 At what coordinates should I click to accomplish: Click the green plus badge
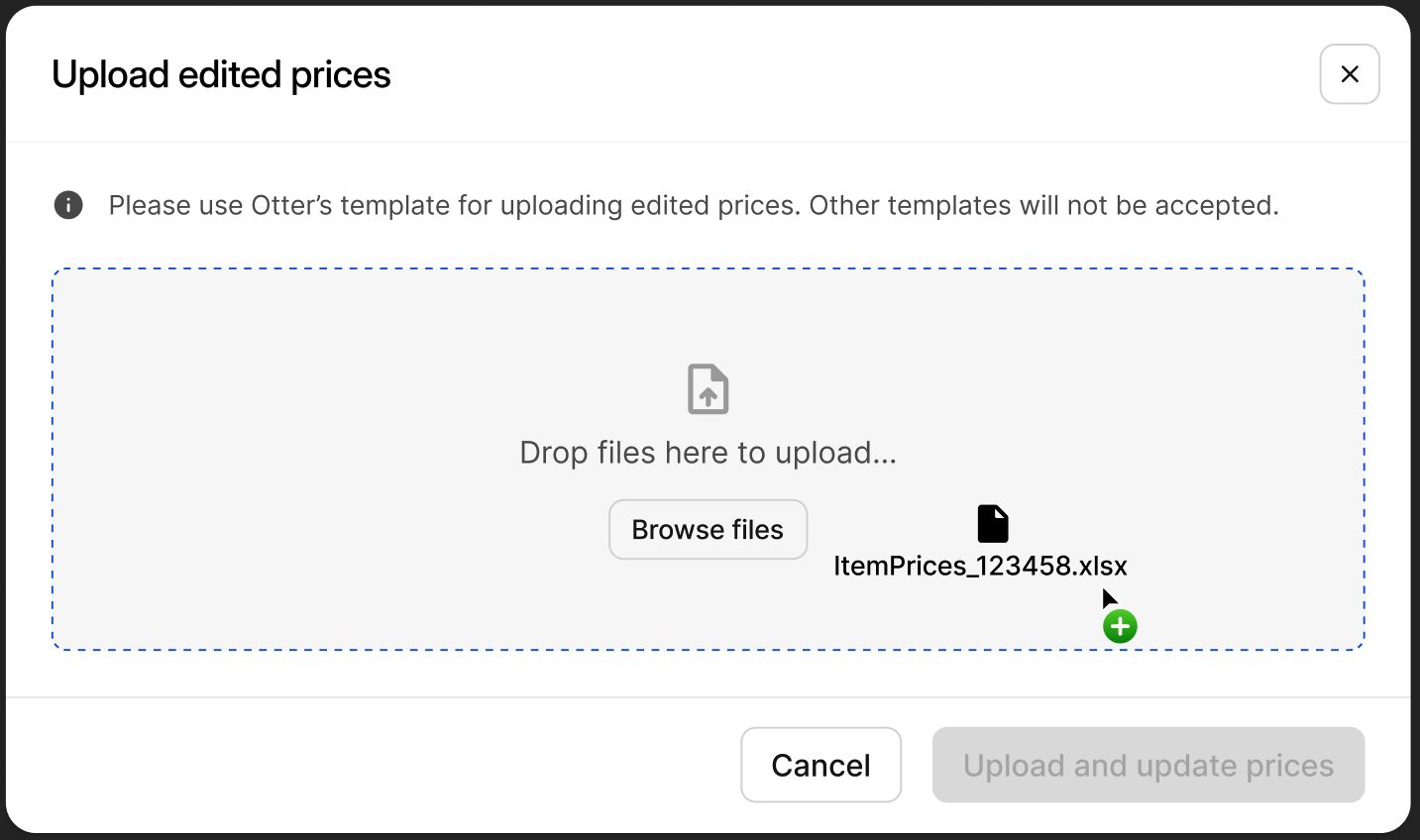click(1120, 626)
